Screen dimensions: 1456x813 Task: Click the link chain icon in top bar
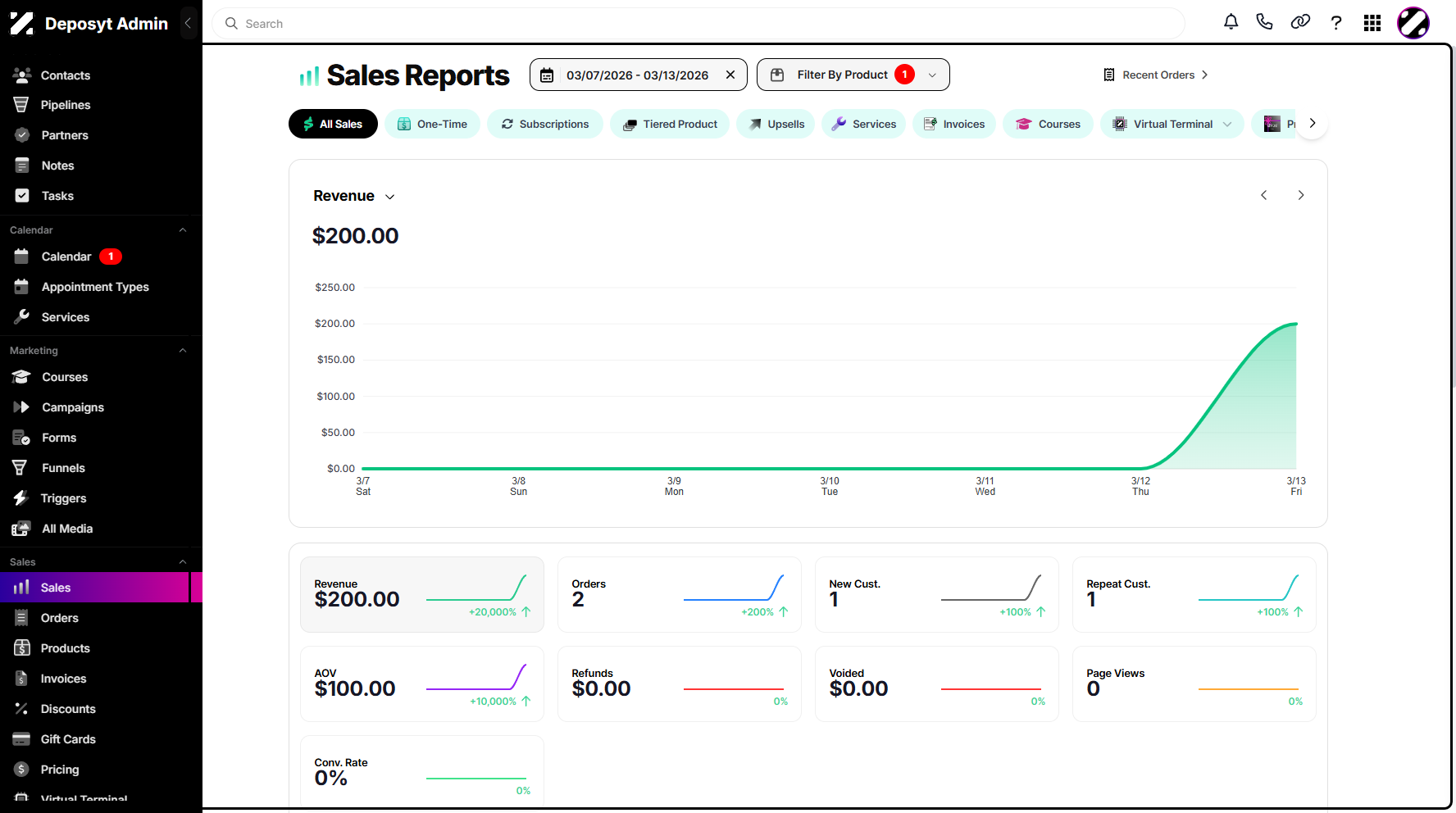1300,22
